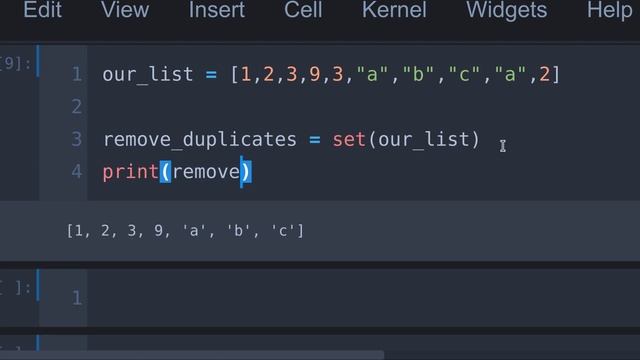Click the In [9] cell prompt
The width and height of the screenshot is (640, 360).
(x=15, y=64)
